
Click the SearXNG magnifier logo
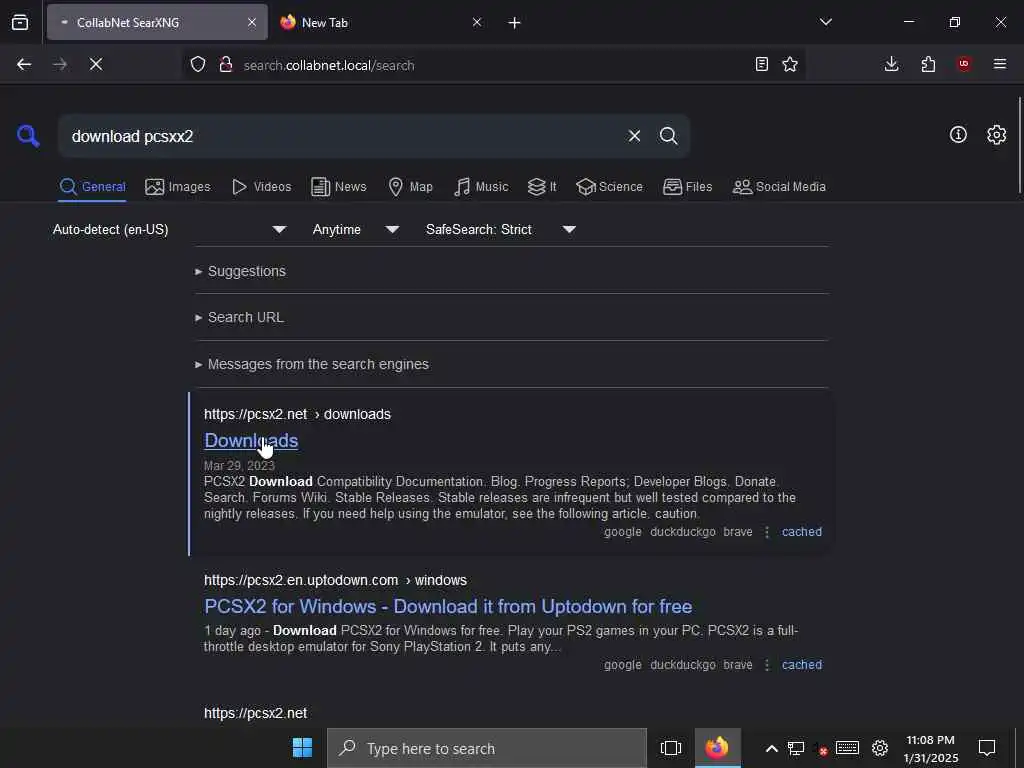28,136
